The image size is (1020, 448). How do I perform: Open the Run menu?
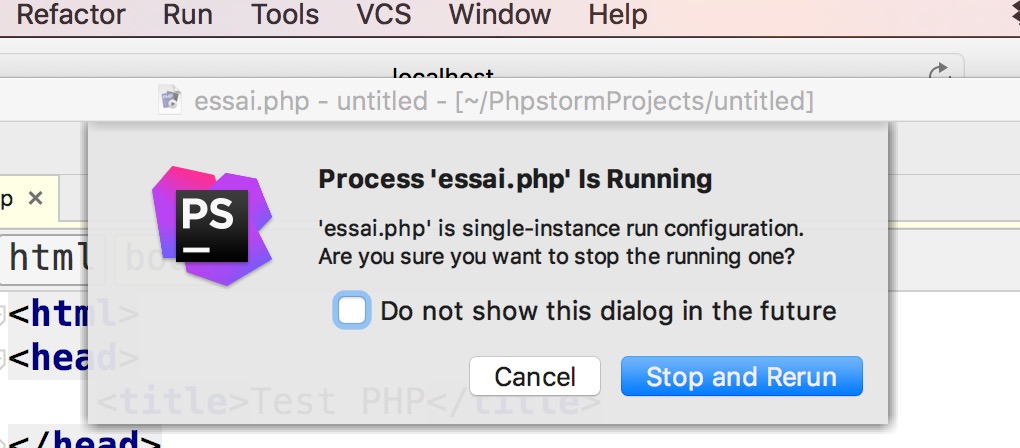[188, 14]
